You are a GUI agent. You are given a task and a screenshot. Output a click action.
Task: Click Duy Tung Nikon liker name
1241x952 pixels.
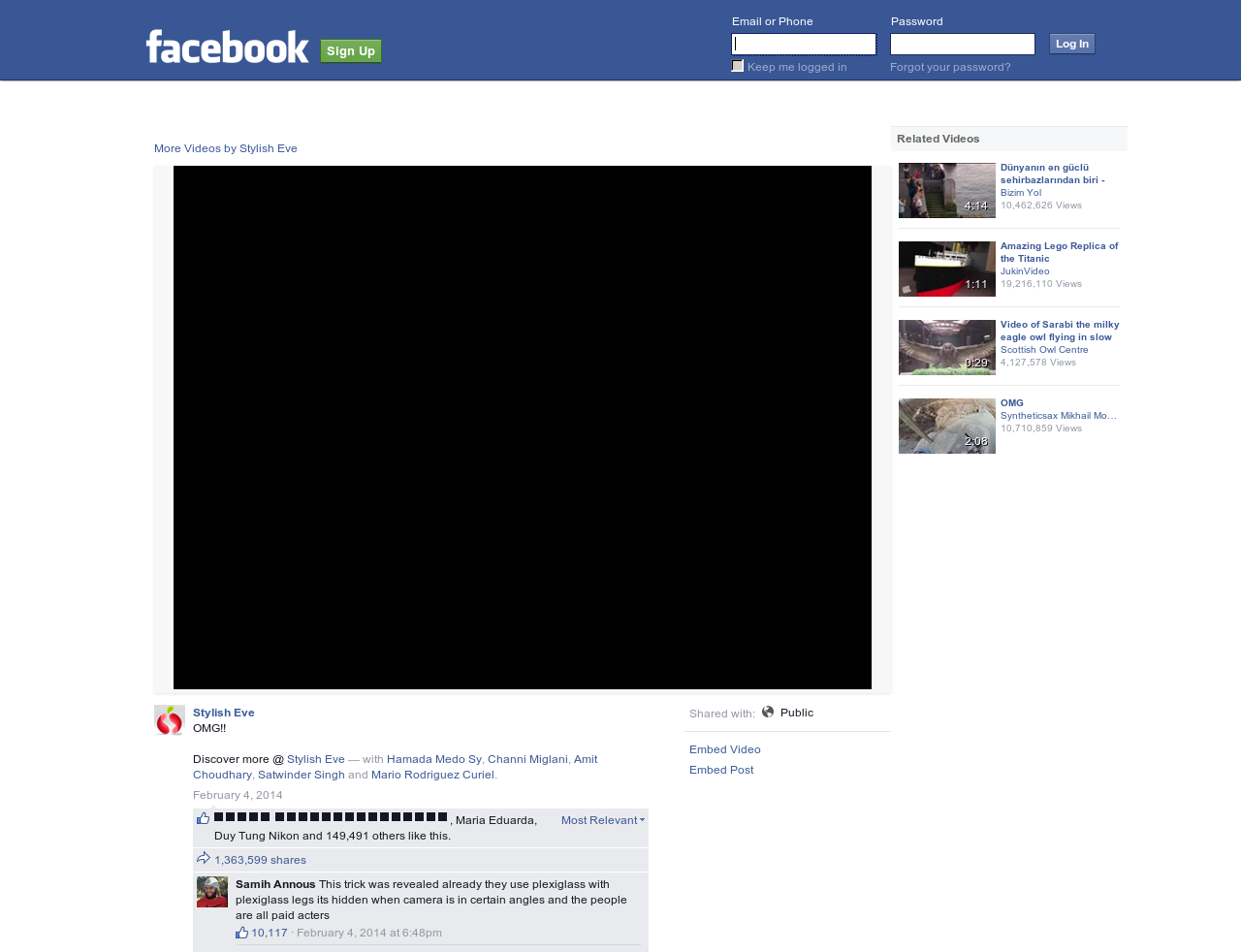tap(257, 836)
